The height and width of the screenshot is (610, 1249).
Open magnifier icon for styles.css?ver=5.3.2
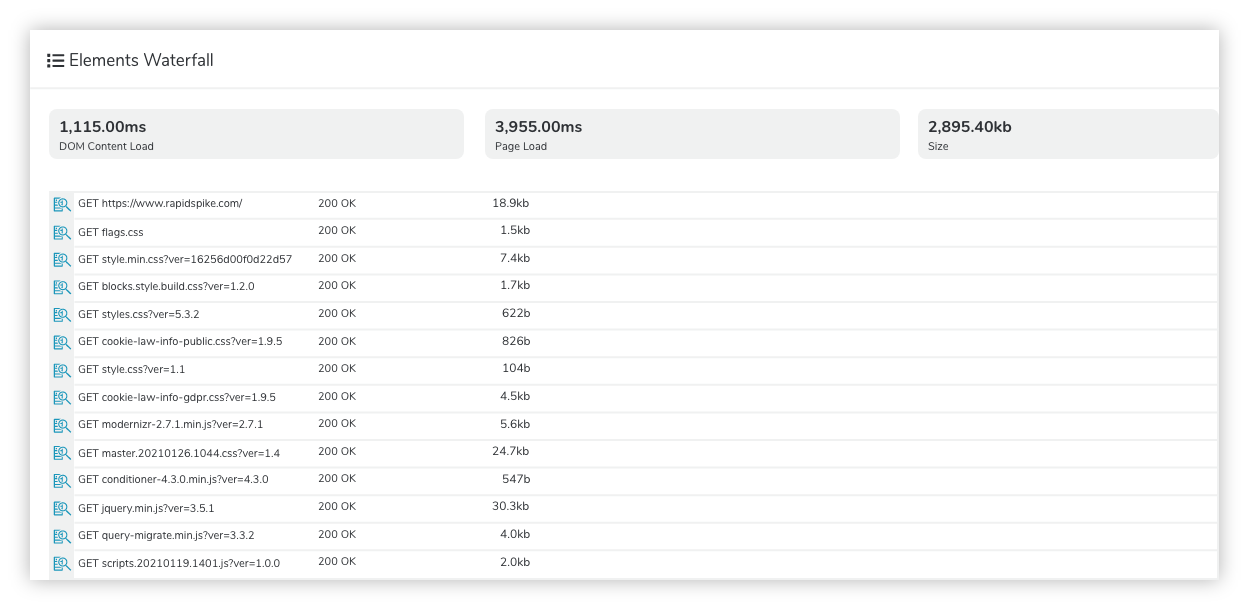[62, 314]
